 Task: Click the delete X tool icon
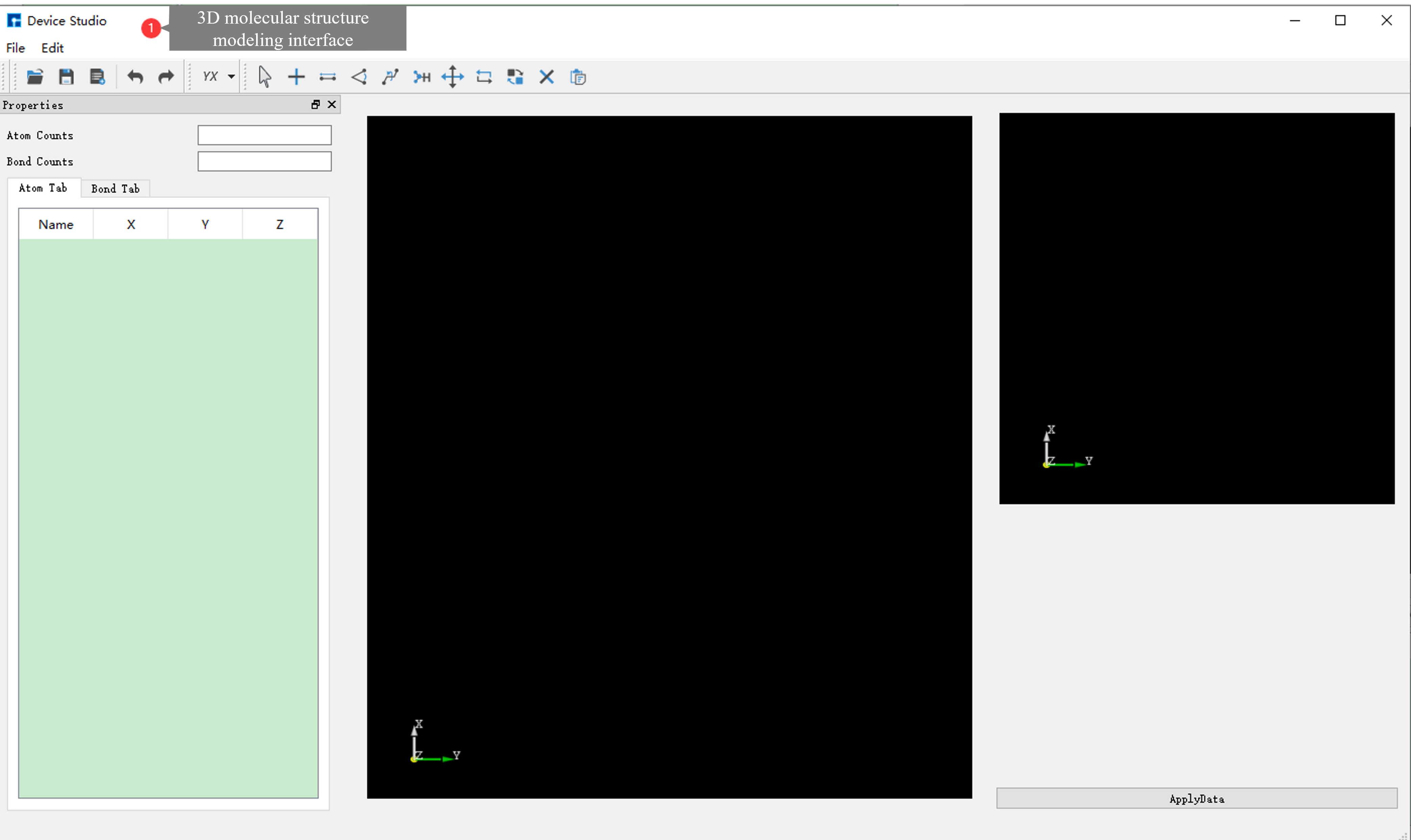pos(546,76)
